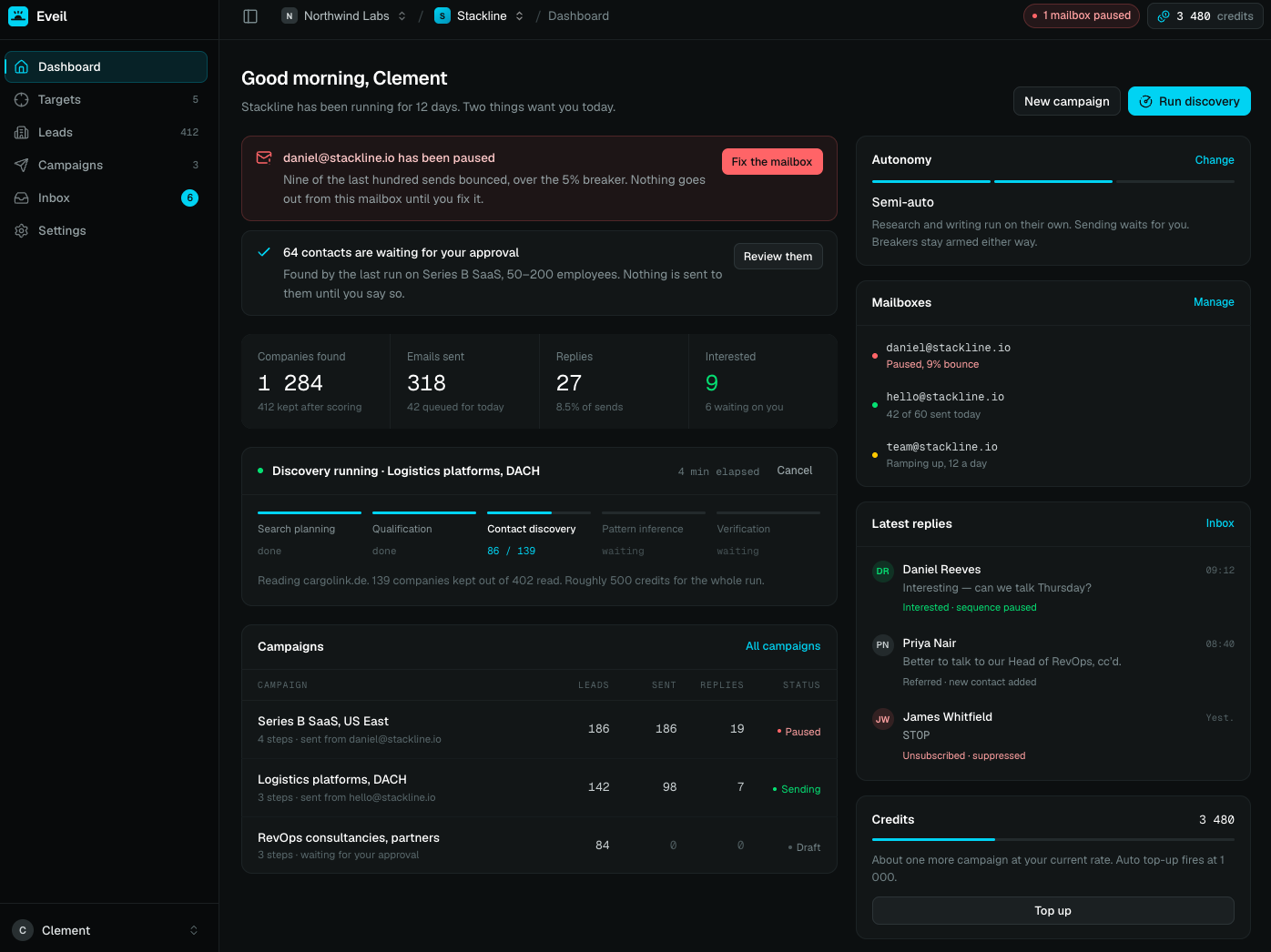The image size is (1271, 952).
Task: Click Priya Nair PN avatar
Action: 882,645
